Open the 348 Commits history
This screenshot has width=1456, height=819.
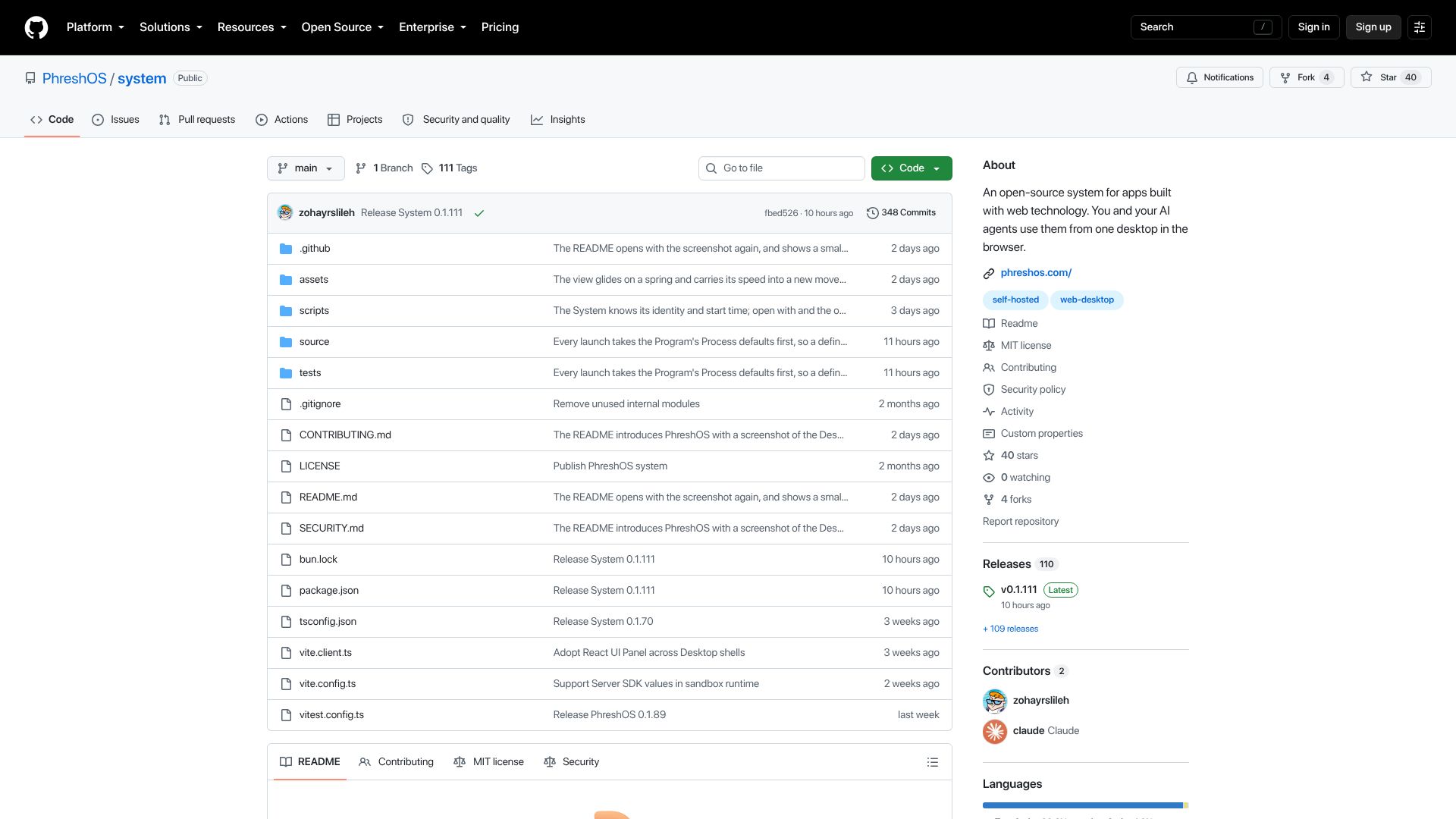[x=901, y=213]
